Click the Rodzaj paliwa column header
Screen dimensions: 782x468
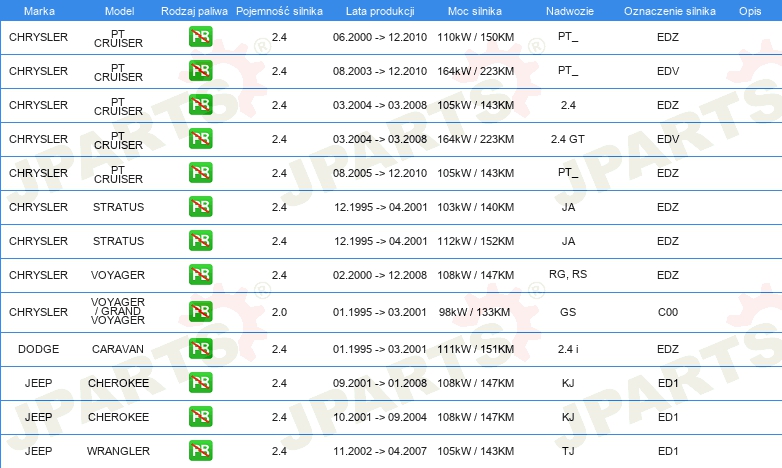coord(194,11)
